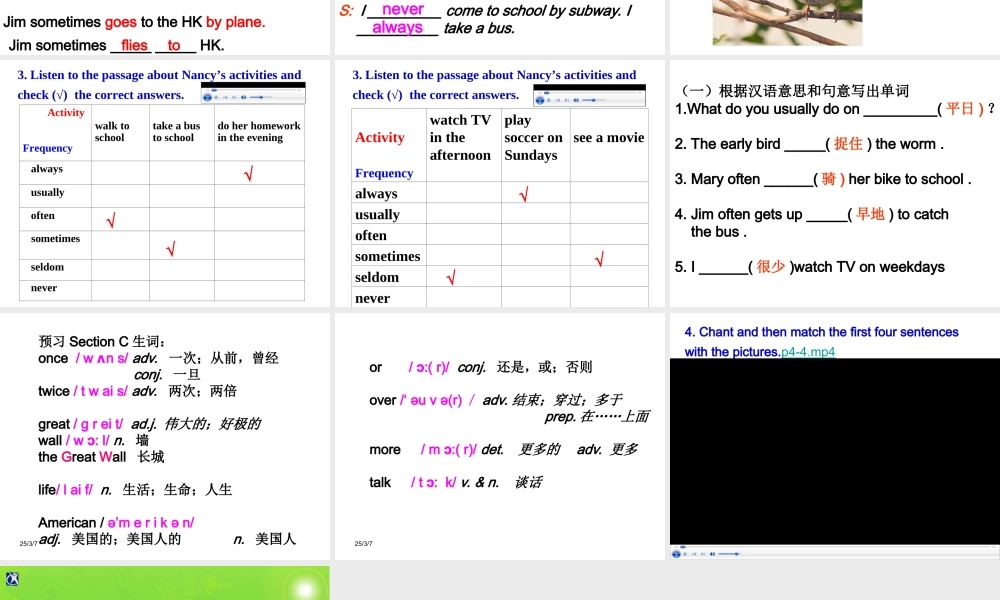Click the checkmark in 'seldom' row under watch TV
The height and width of the screenshot is (600, 1000).
point(451,277)
